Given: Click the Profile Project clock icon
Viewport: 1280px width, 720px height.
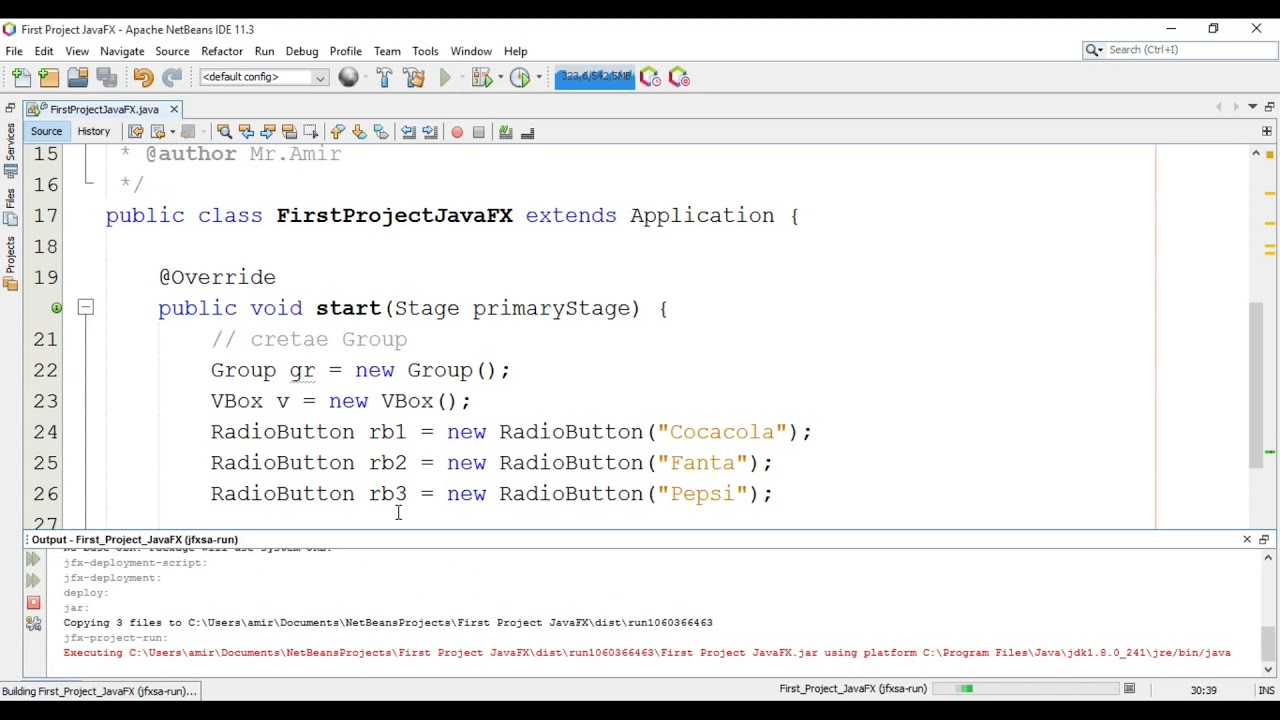Looking at the screenshot, I should [519, 77].
